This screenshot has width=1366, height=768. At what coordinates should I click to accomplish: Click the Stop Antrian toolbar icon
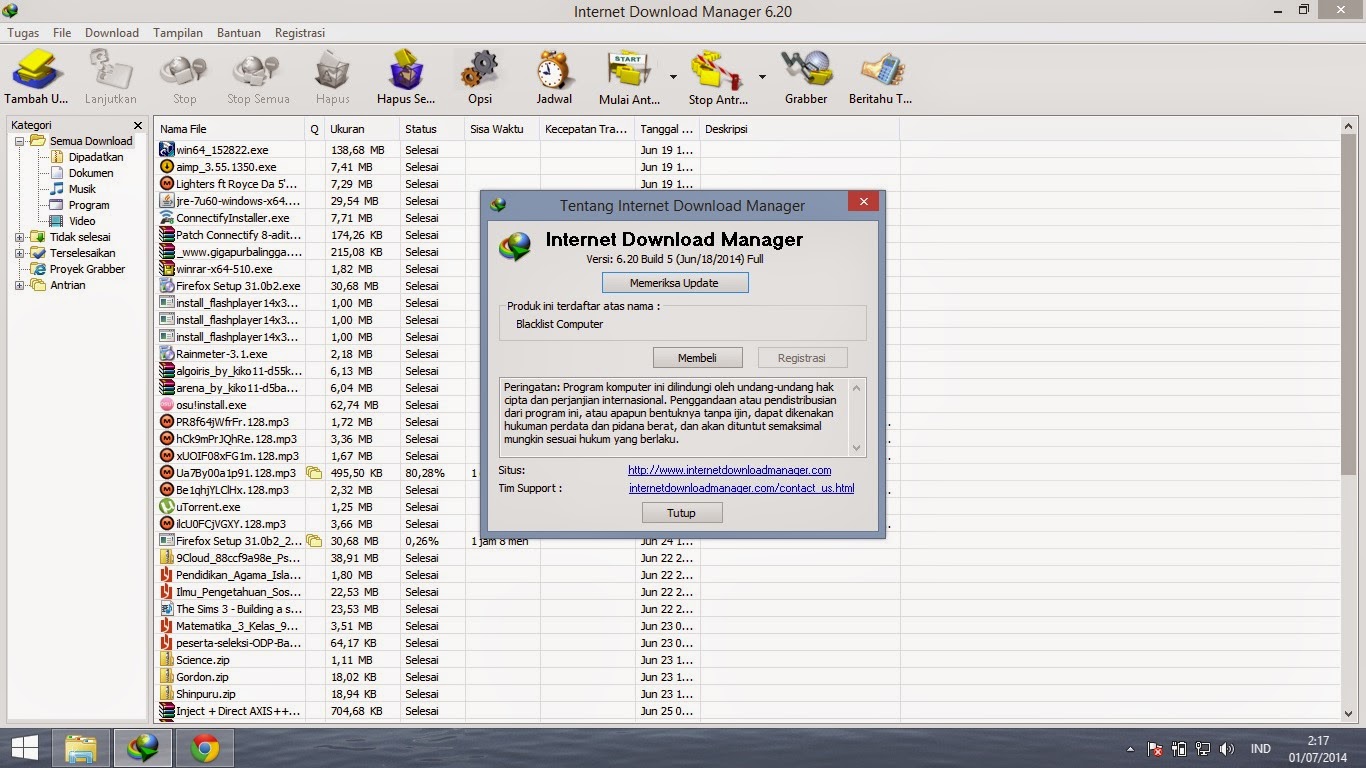[718, 70]
